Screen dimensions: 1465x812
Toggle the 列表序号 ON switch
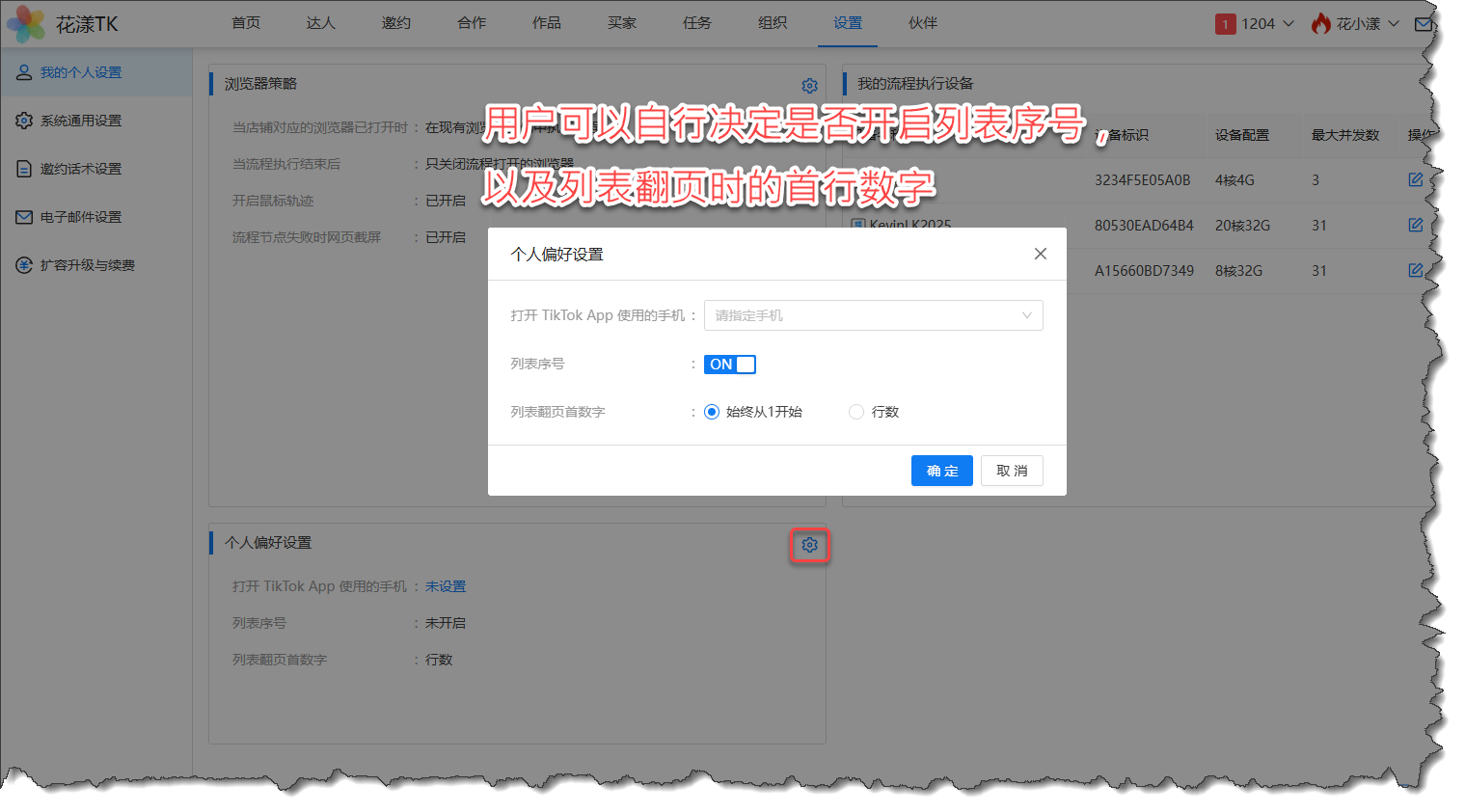(729, 365)
